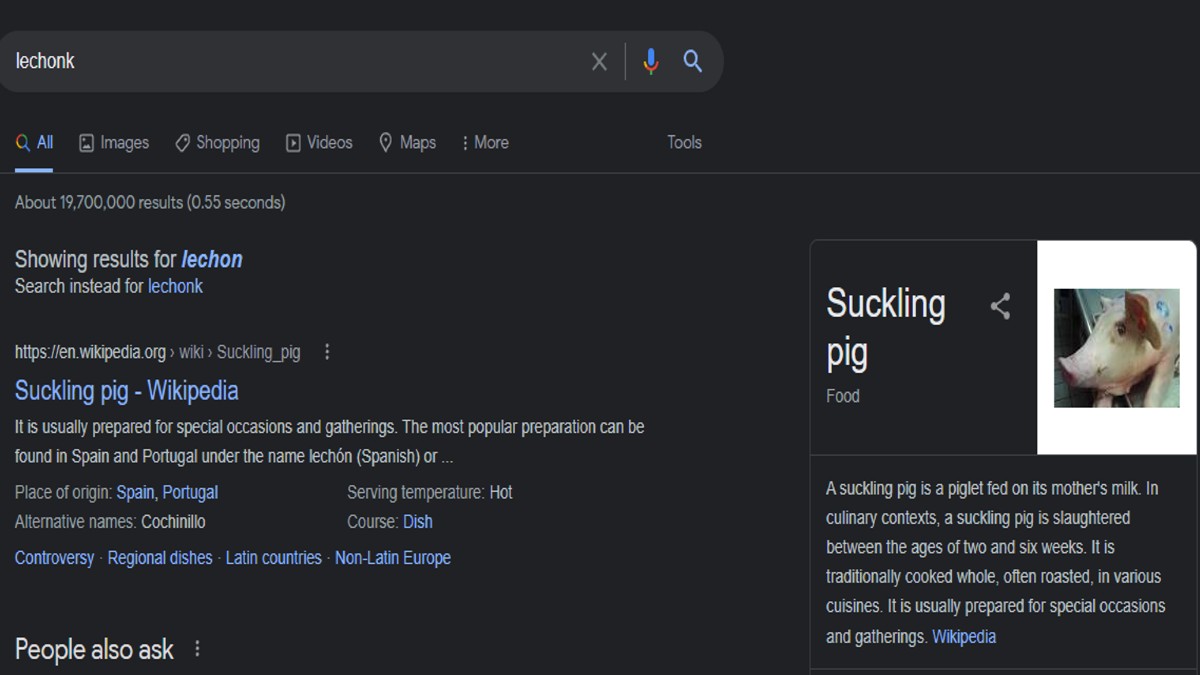Viewport: 1200px width, 675px height.
Task: Click the share icon in Suckling pig panel
Action: click(1000, 306)
